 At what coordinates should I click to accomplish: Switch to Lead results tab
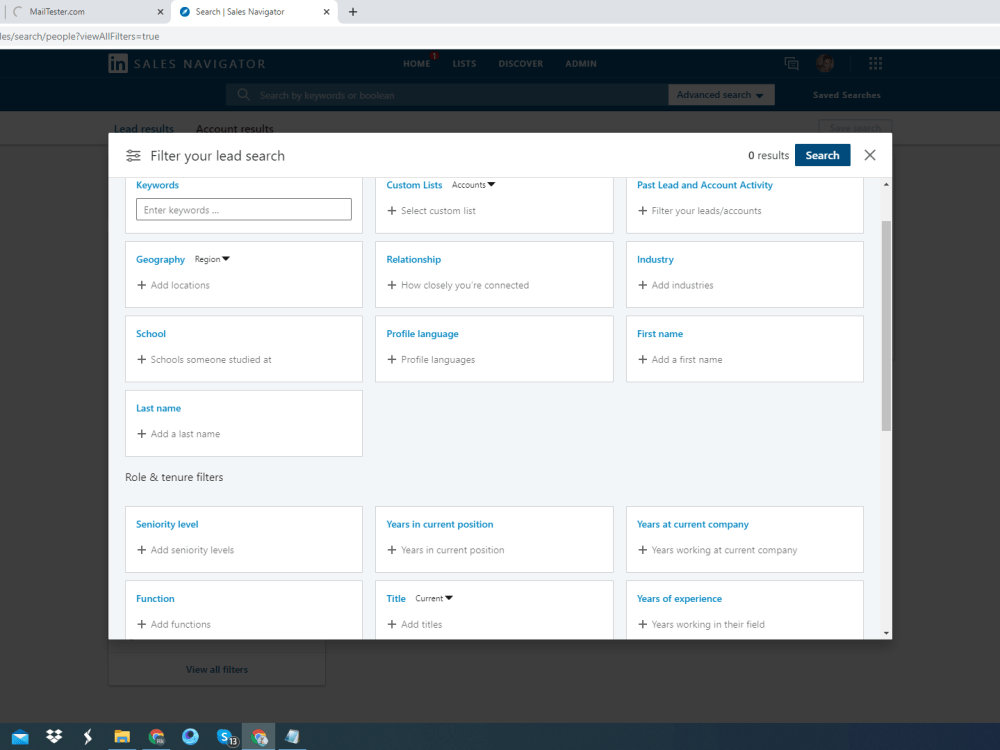click(143, 128)
